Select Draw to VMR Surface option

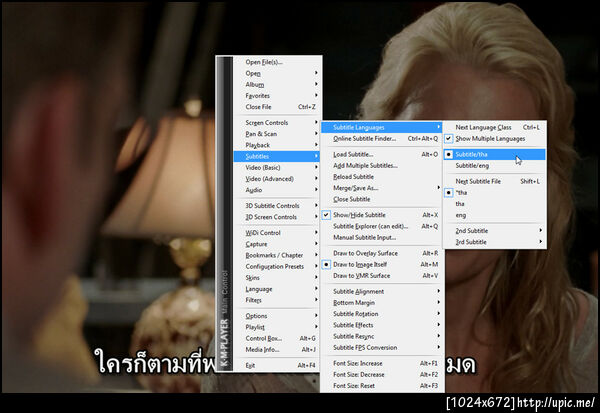tap(381, 276)
